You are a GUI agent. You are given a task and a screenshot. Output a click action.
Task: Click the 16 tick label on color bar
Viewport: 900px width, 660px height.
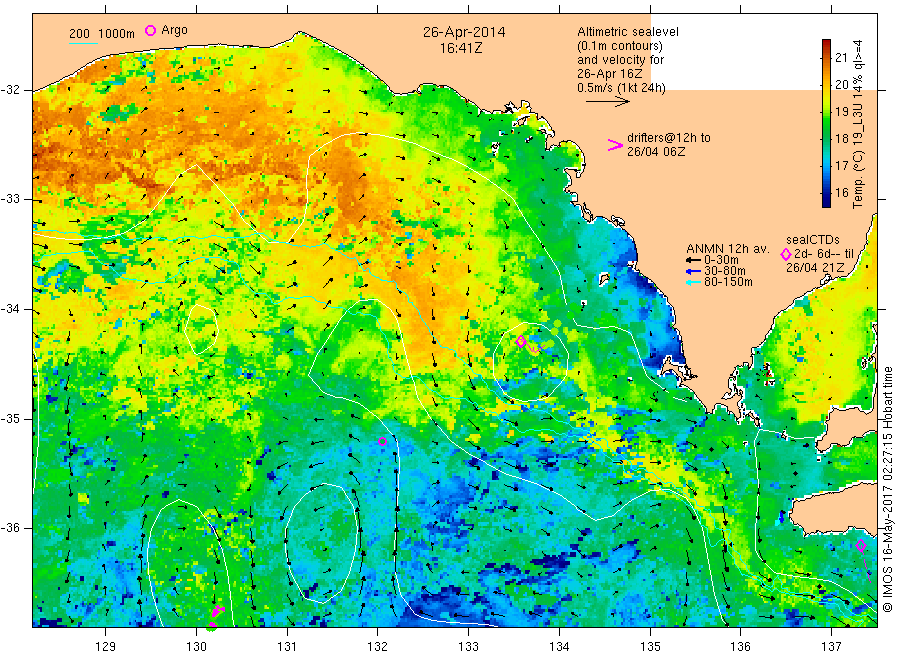coord(841,193)
